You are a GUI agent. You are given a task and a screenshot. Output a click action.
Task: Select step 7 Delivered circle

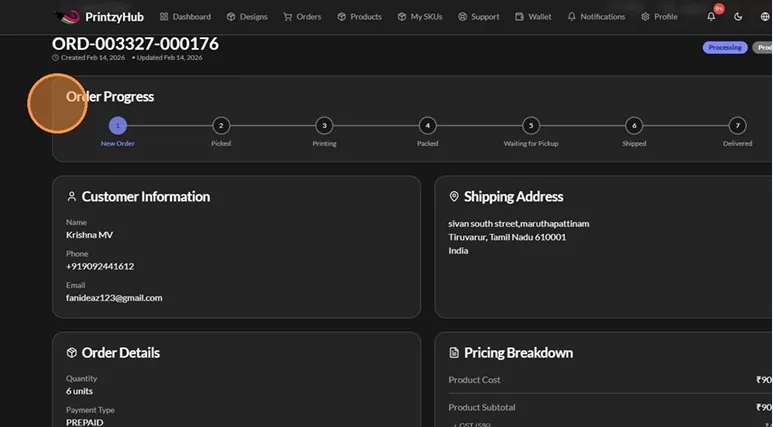point(738,126)
